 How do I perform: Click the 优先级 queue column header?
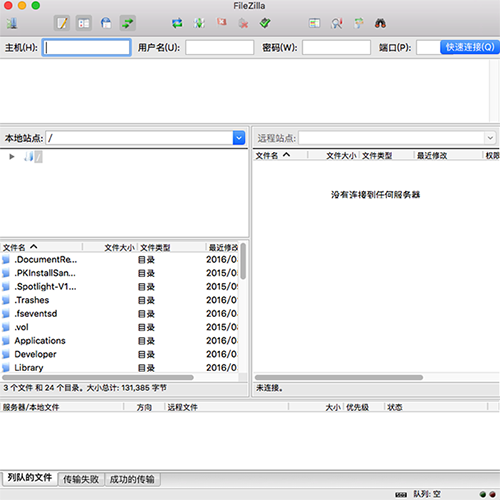click(x=364, y=407)
